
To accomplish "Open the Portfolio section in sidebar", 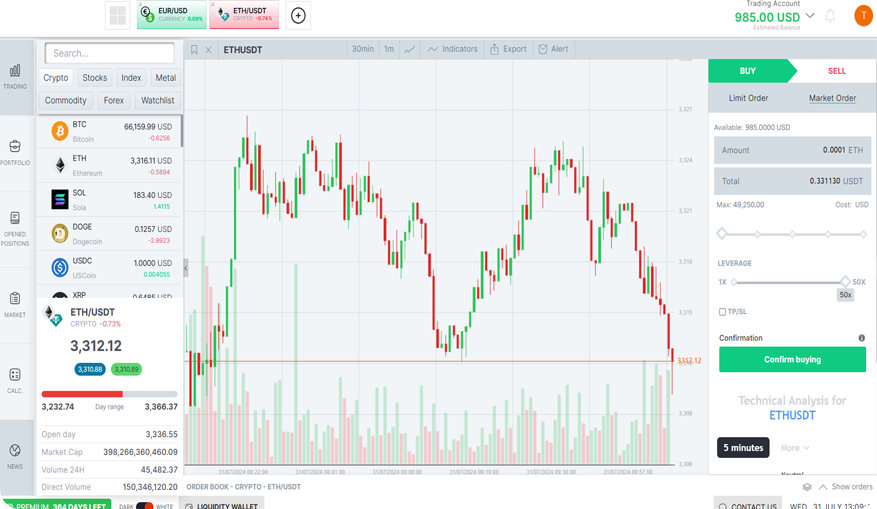I will (15, 151).
